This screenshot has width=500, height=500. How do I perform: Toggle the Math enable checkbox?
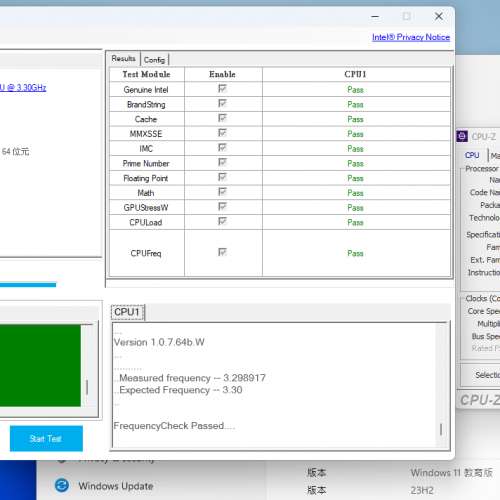coord(222,192)
